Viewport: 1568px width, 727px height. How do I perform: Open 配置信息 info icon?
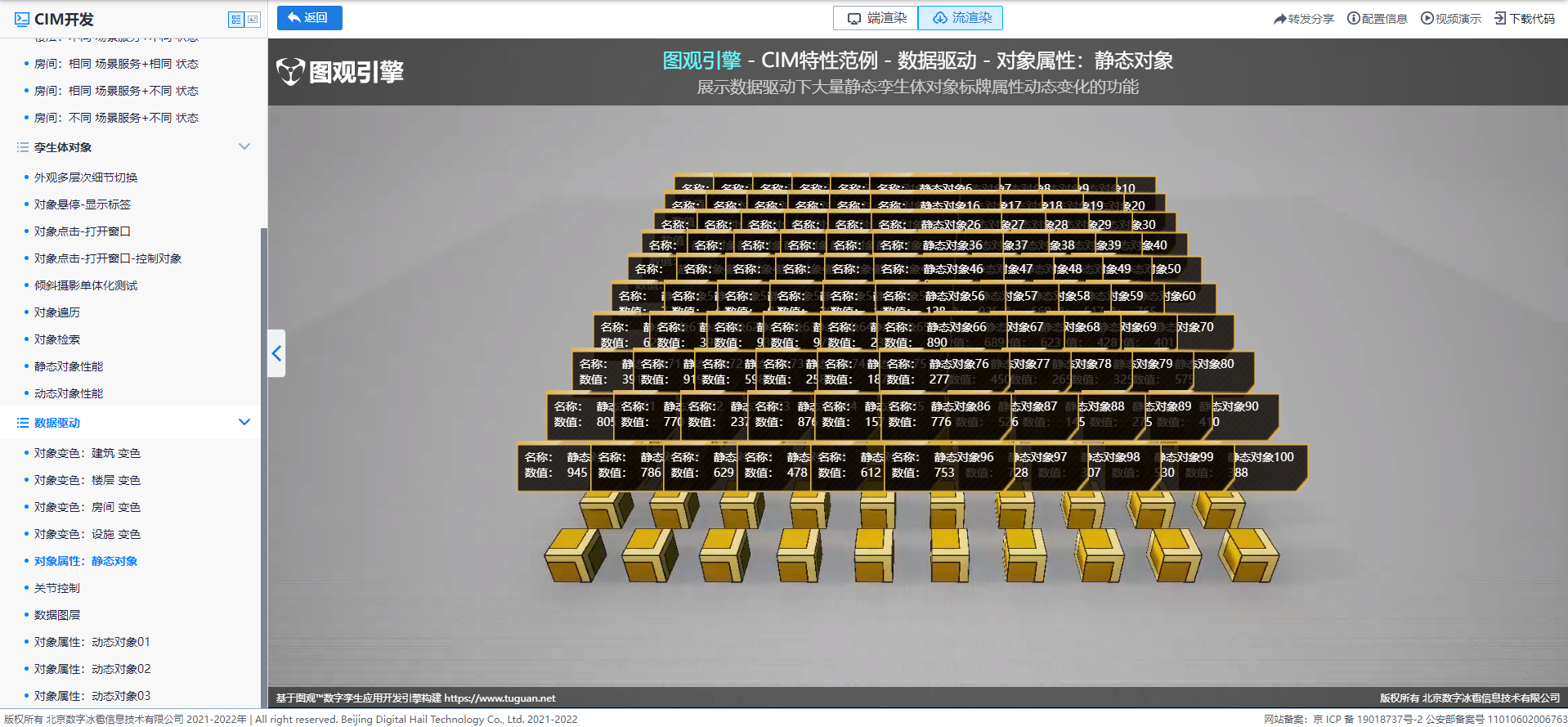pos(1377,19)
